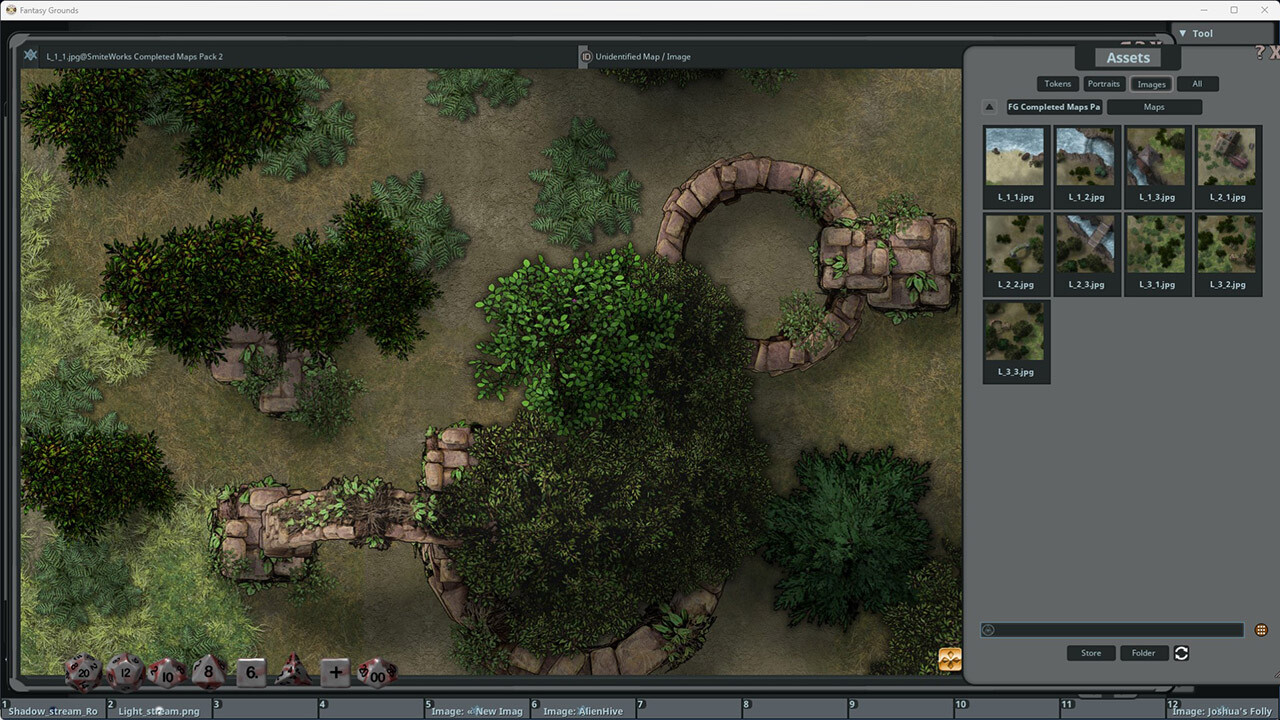Open the grid view icon next to search bar
The width and height of the screenshot is (1280, 720).
1259,628
